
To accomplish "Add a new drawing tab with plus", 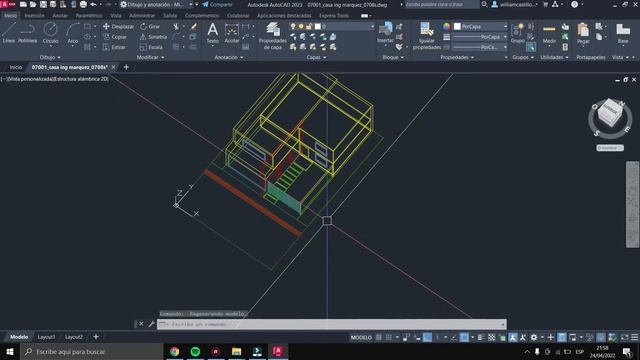I will 126,67.
